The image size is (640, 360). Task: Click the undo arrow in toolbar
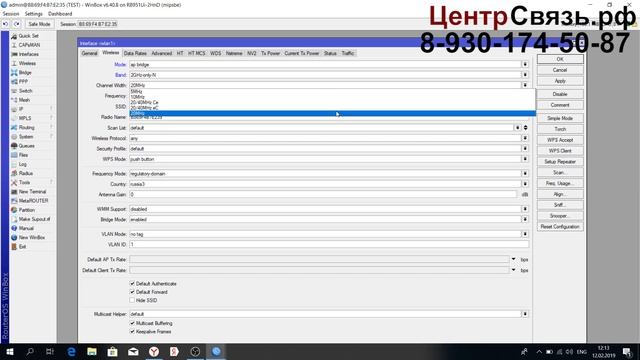pyautogui.click(x=5, y=24)
